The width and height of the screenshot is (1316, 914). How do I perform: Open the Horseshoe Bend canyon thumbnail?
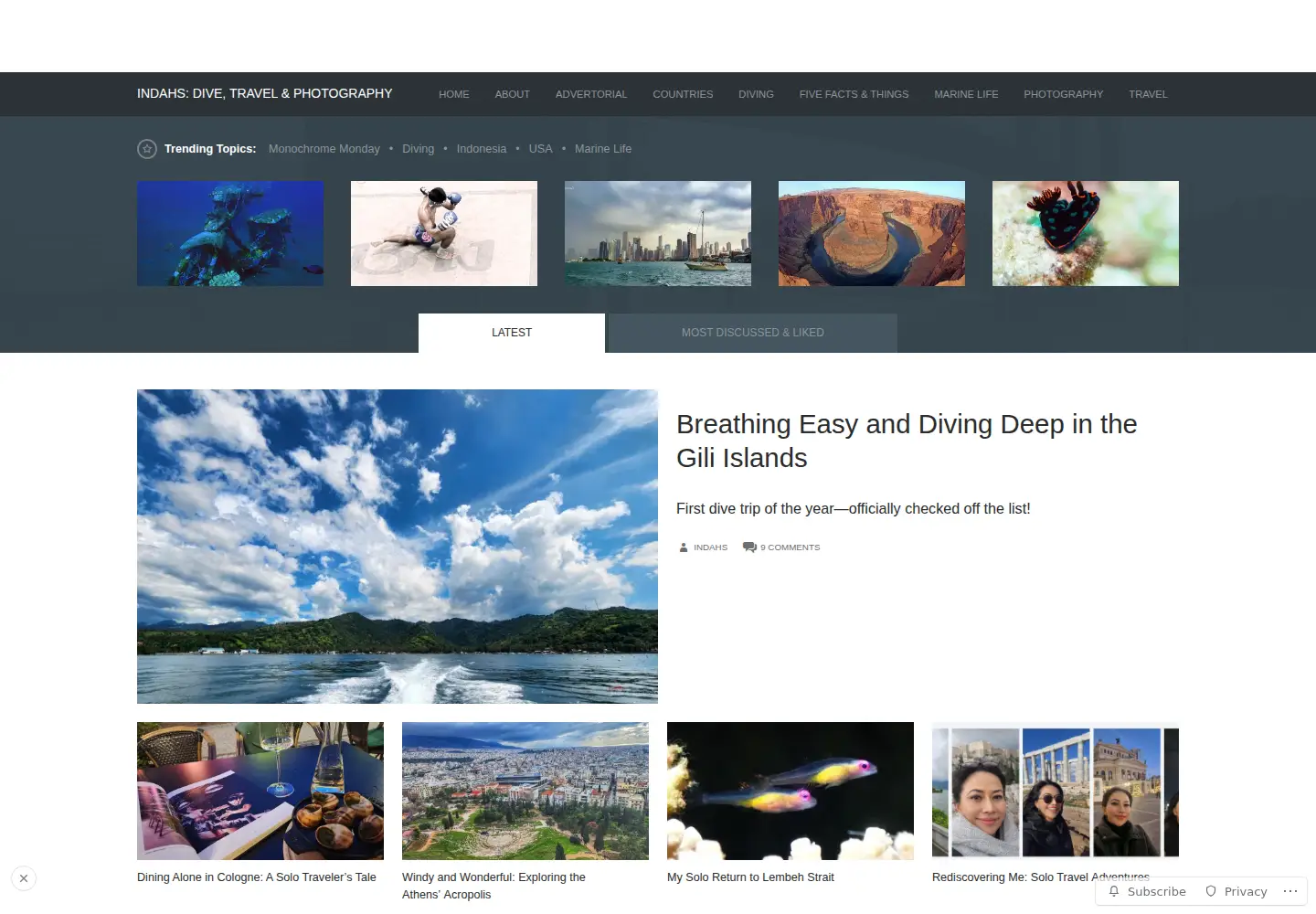(x=872, y=234)
